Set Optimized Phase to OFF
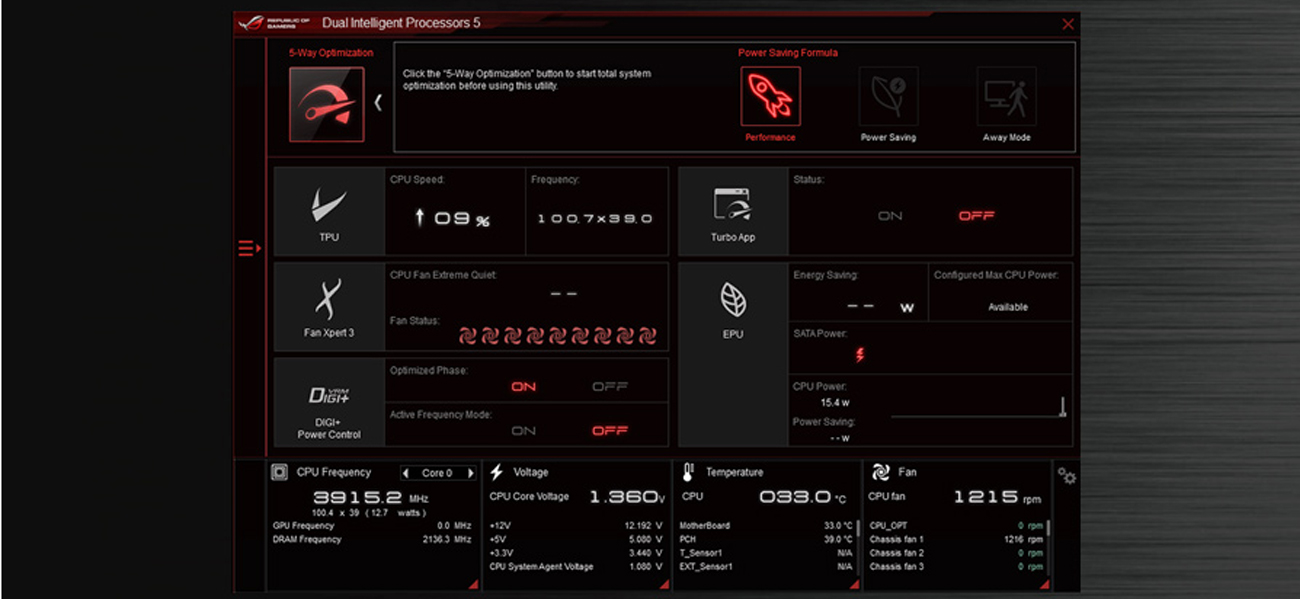Viewport: 1300px width, 599px height. coord(610,387)
